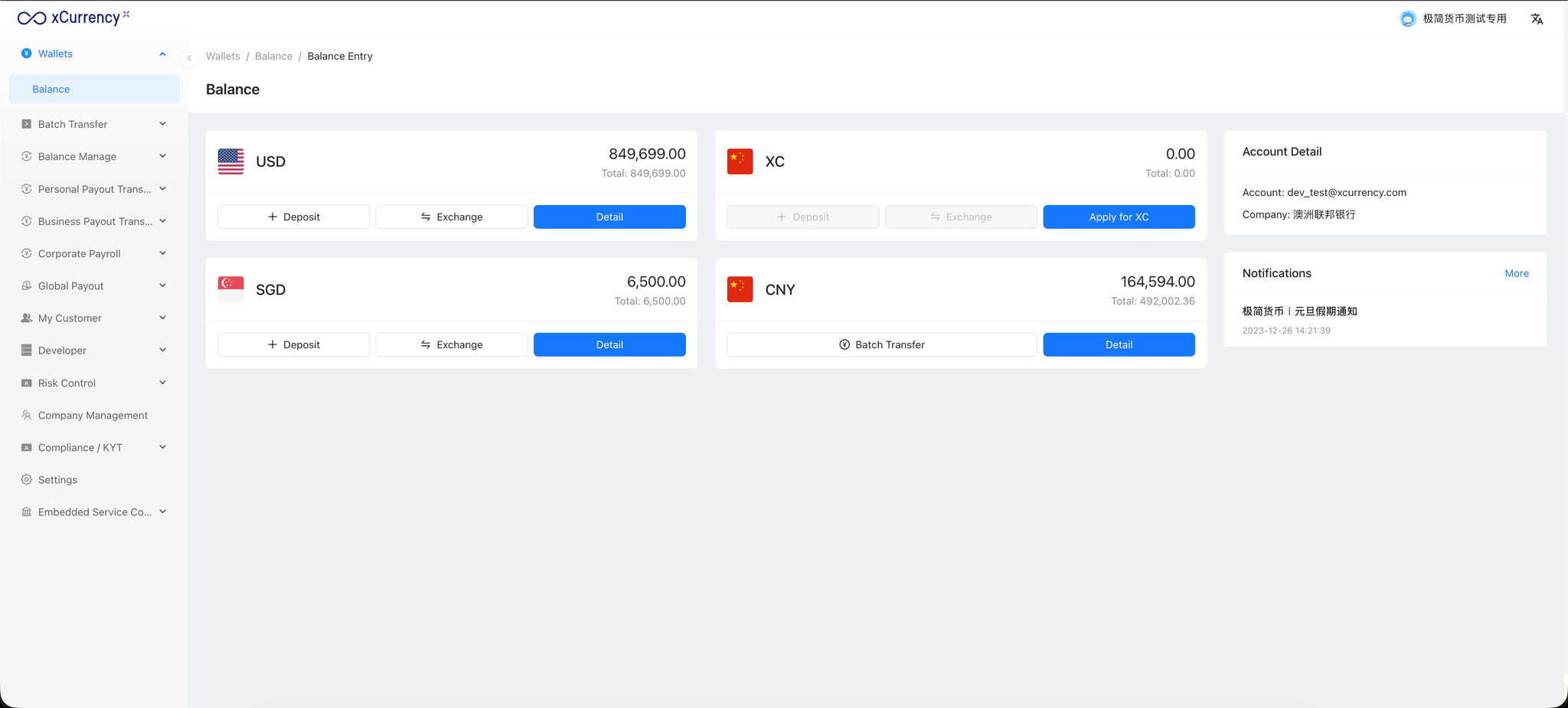
Task: Click the Corporate Payroll sidebar icon
Action: tap(26, 253)
